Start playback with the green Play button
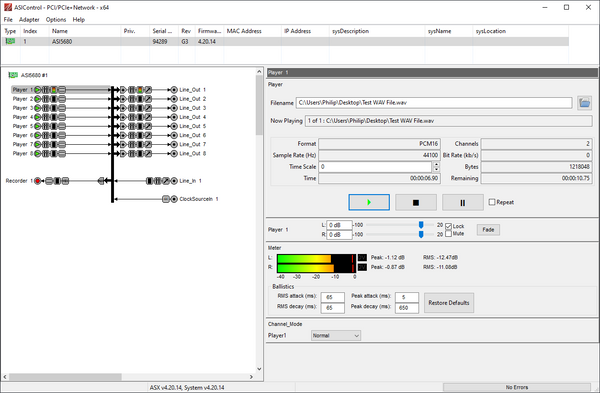The width and height of the screenshot is (600, 393). [x=369, y=202]
